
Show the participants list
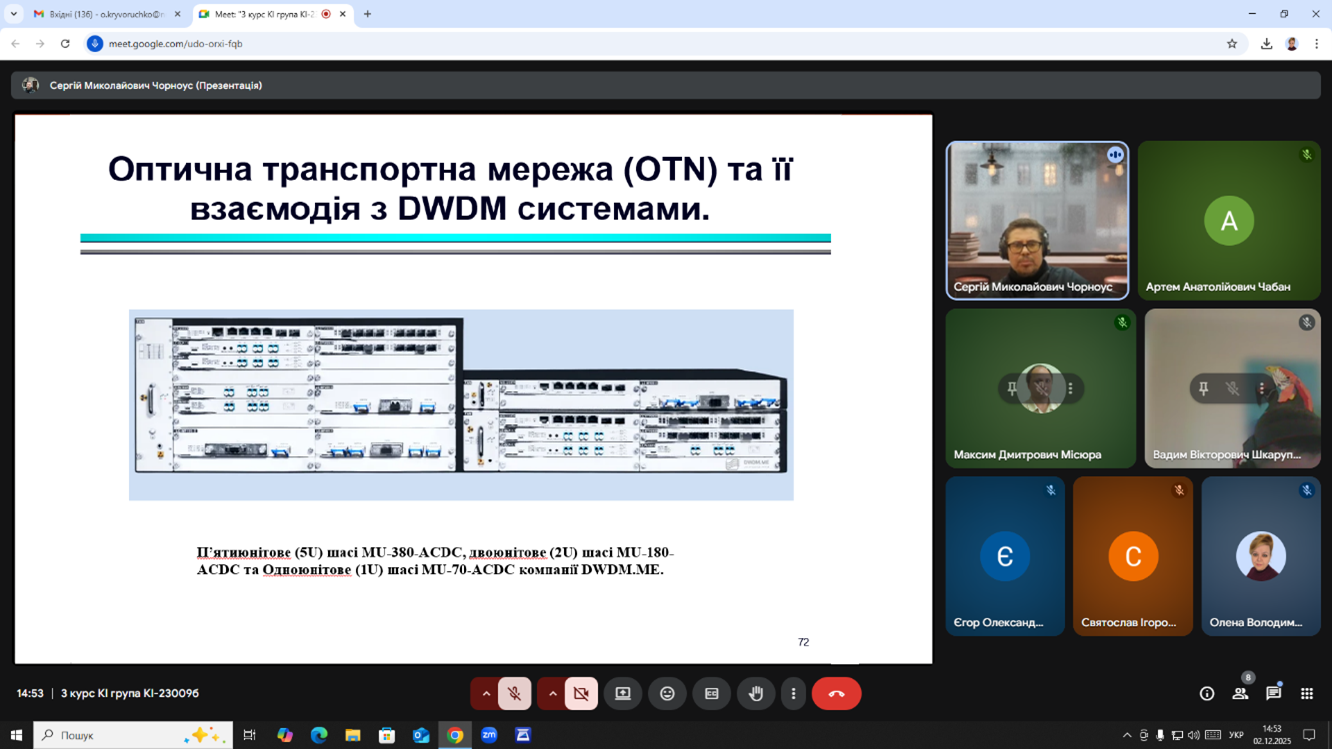[1240, 694]
